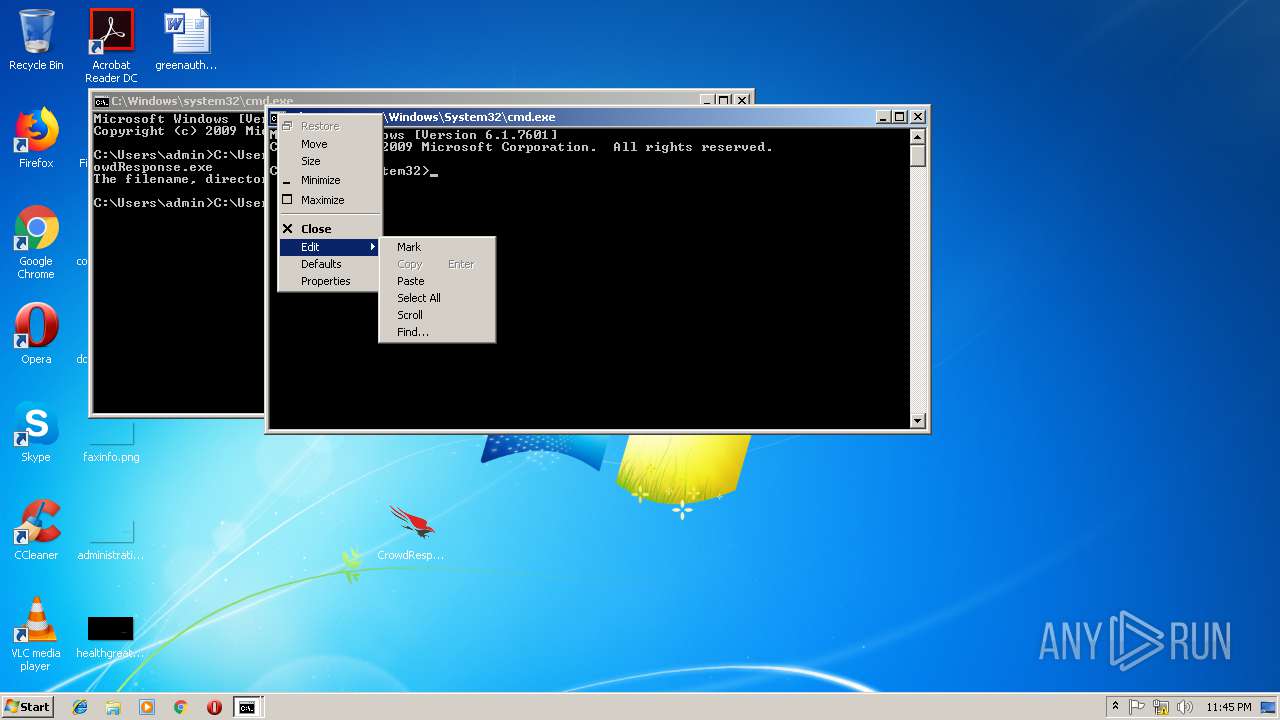
Task: Choose Move in the system menu
Action: pyautogui.click(x=329, y=144)
